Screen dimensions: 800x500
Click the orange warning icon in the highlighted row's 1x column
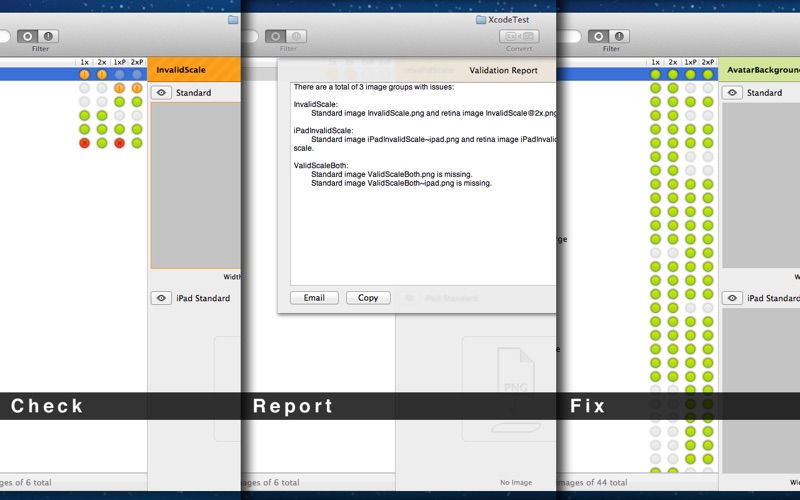[84, 74]
